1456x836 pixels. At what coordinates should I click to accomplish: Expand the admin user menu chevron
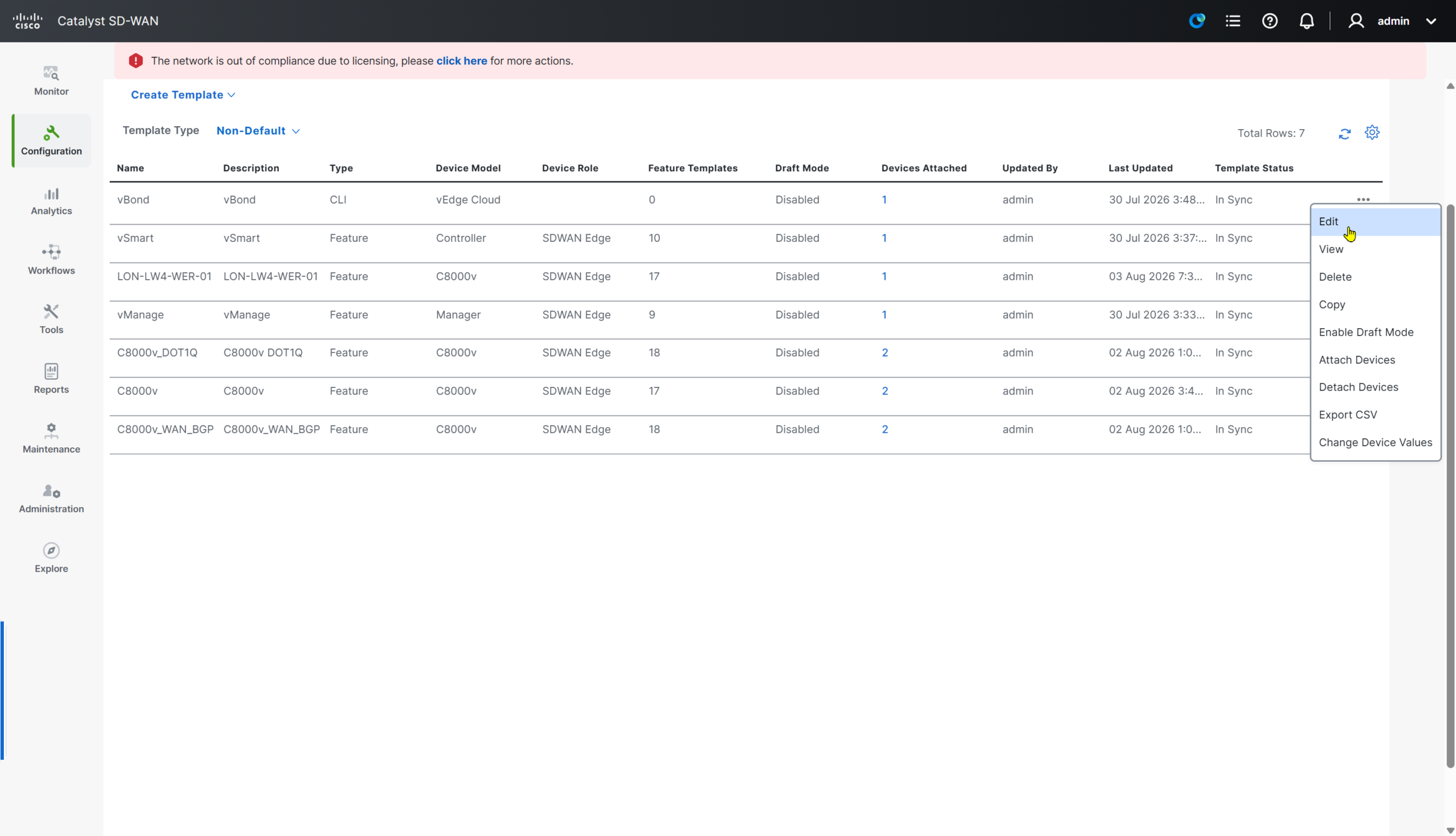pos(1432,21)
